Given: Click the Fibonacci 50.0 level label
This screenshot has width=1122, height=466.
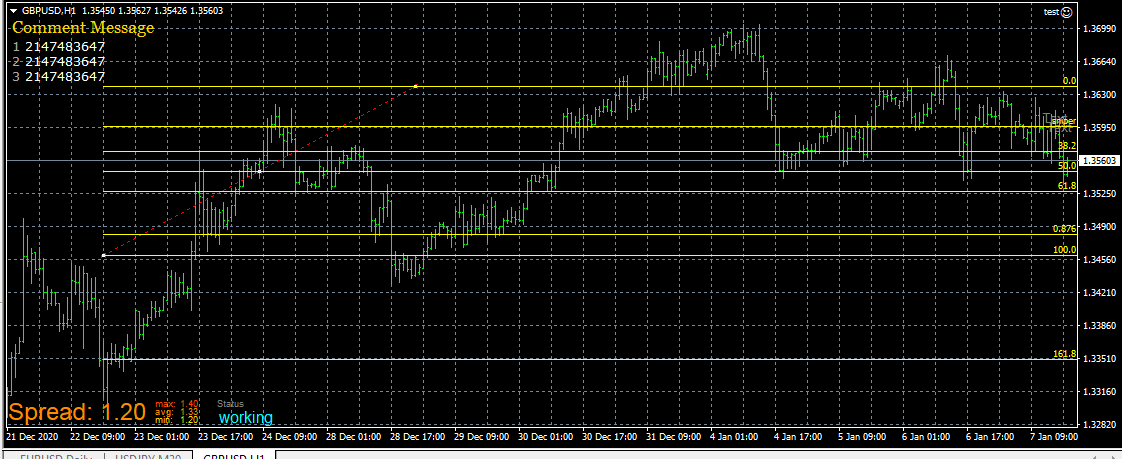Looking at the screenshot, I should click(x=1067, y=165).
